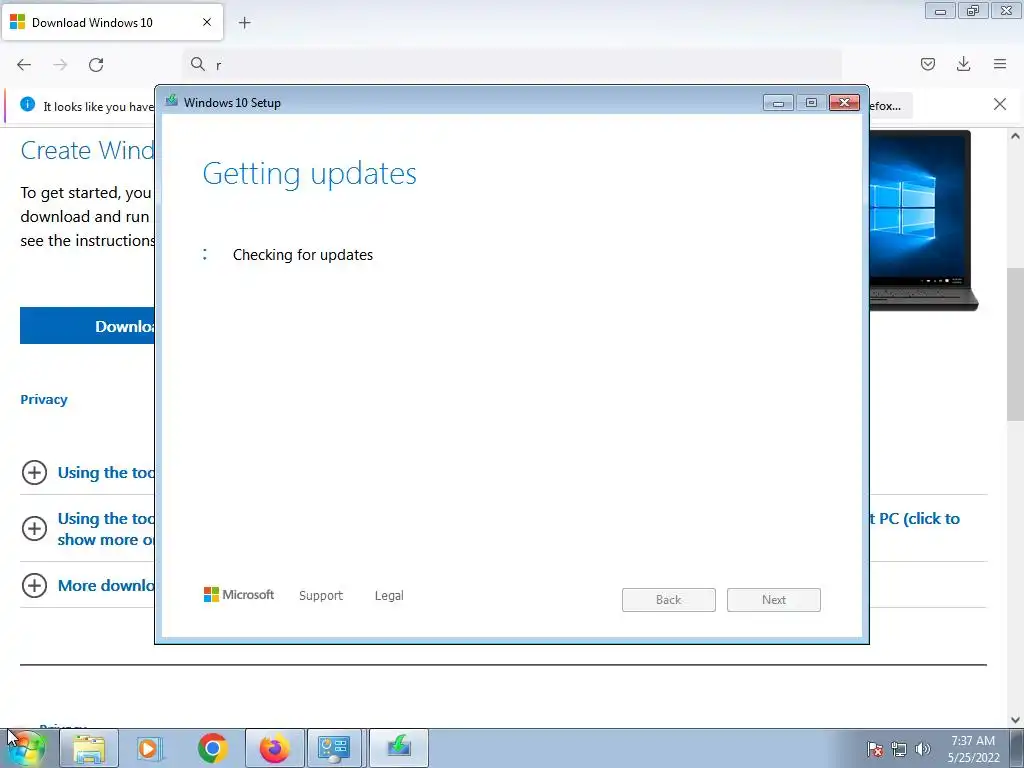Reload the page in Firefox

tap(96, 65)
